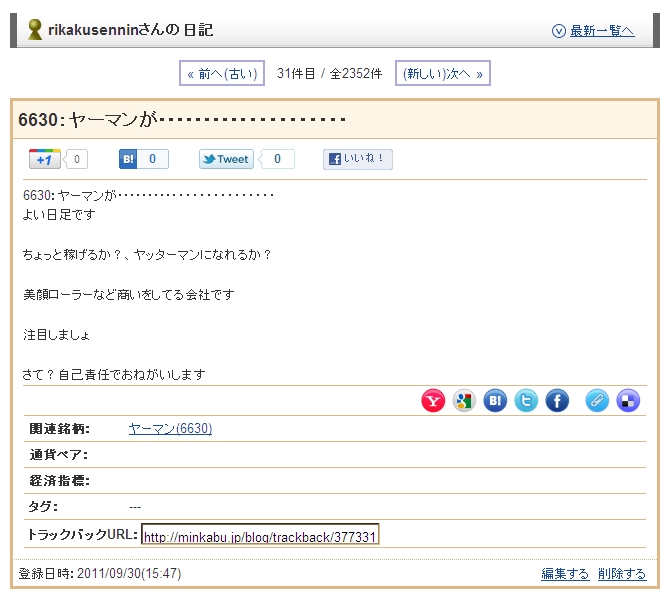Share via round blue Hatena B! icon
665x595 pixels.
(x=495, y=400)
